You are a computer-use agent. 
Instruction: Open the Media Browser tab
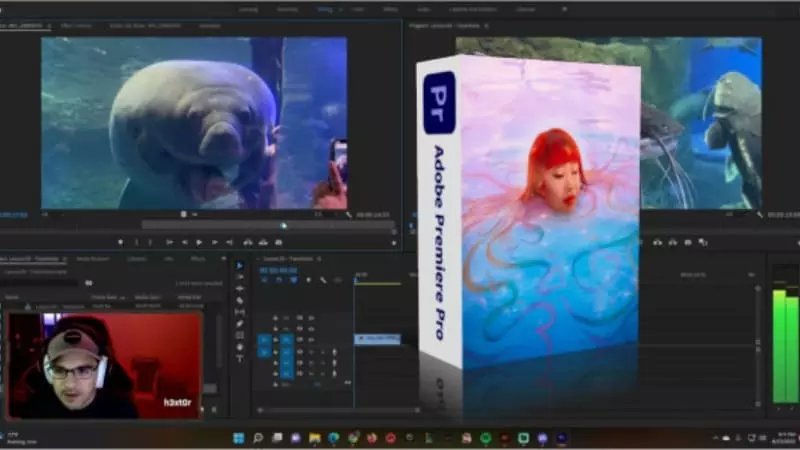[92, 259]
